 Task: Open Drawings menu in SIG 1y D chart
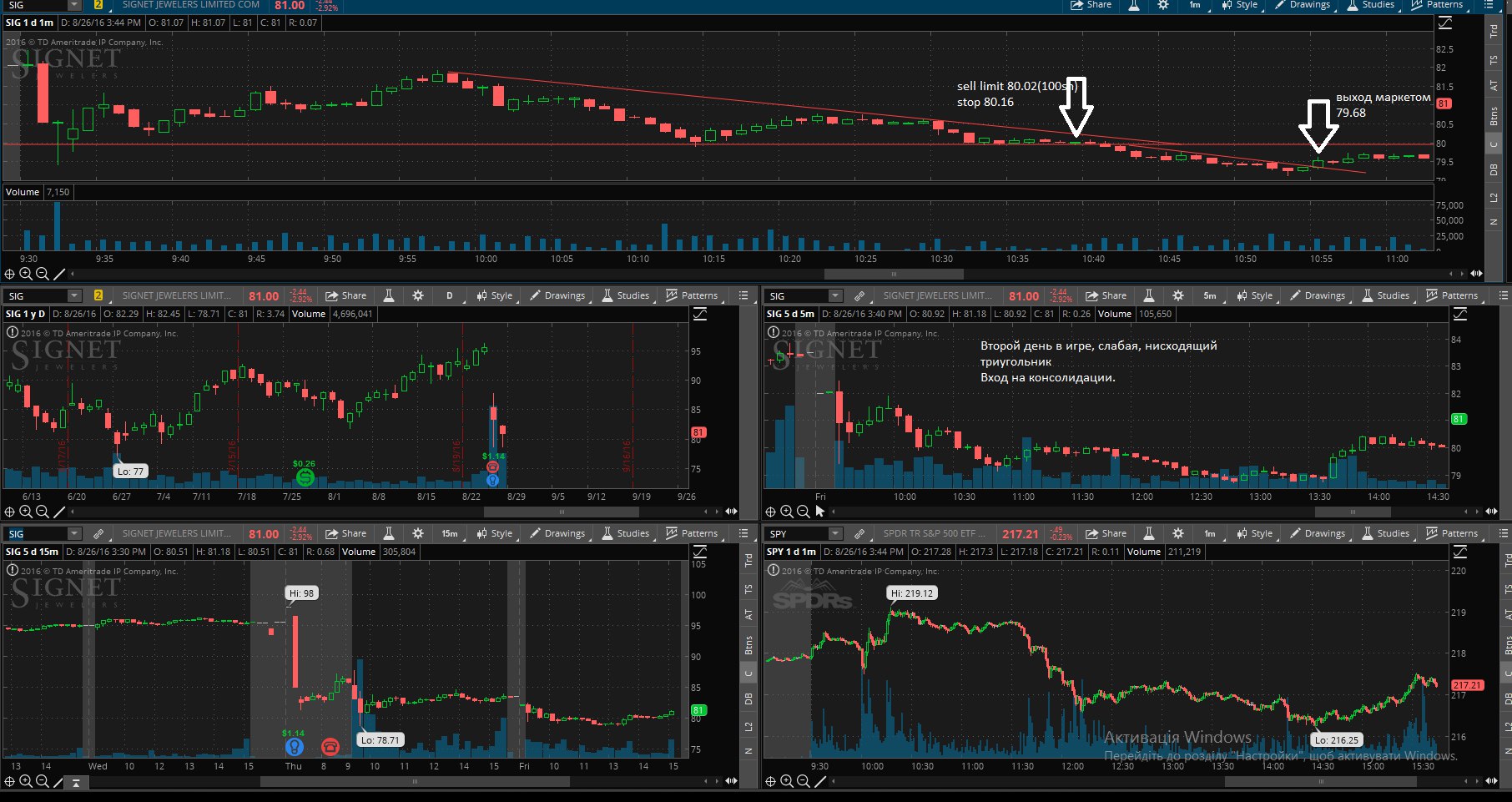point(558,295)
